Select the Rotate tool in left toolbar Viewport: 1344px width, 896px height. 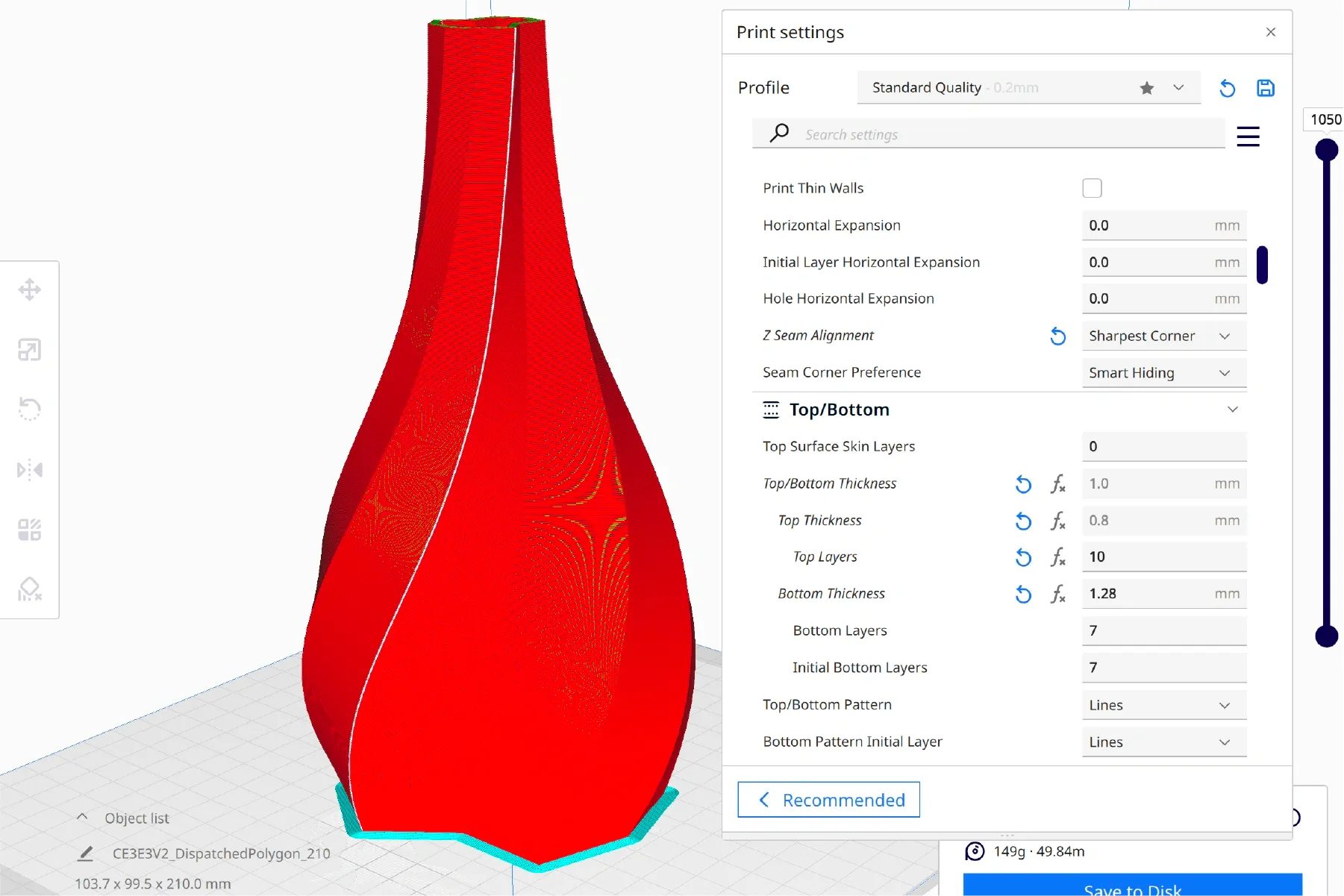pos(30,410)
